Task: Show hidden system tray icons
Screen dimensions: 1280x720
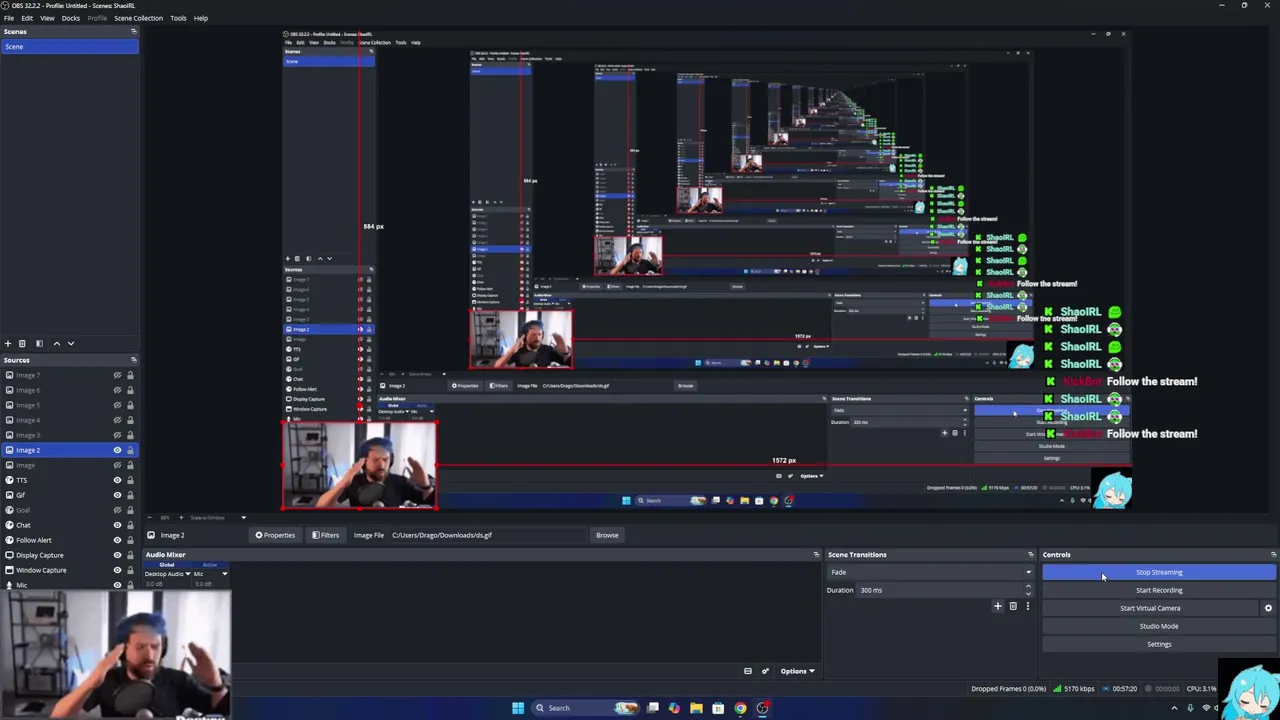Action: (1174, 708)
